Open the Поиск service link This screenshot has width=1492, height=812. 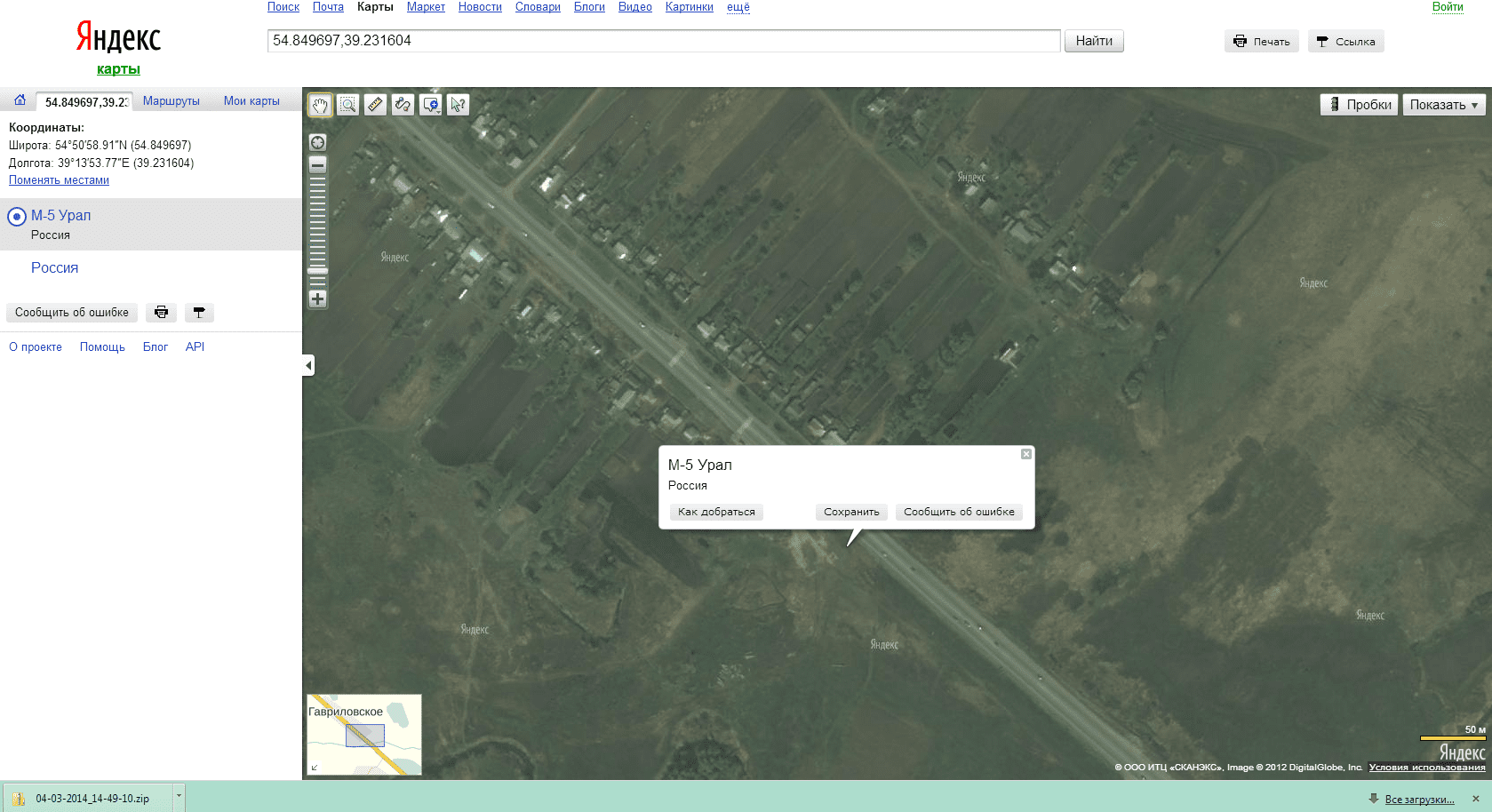point(283,7)
